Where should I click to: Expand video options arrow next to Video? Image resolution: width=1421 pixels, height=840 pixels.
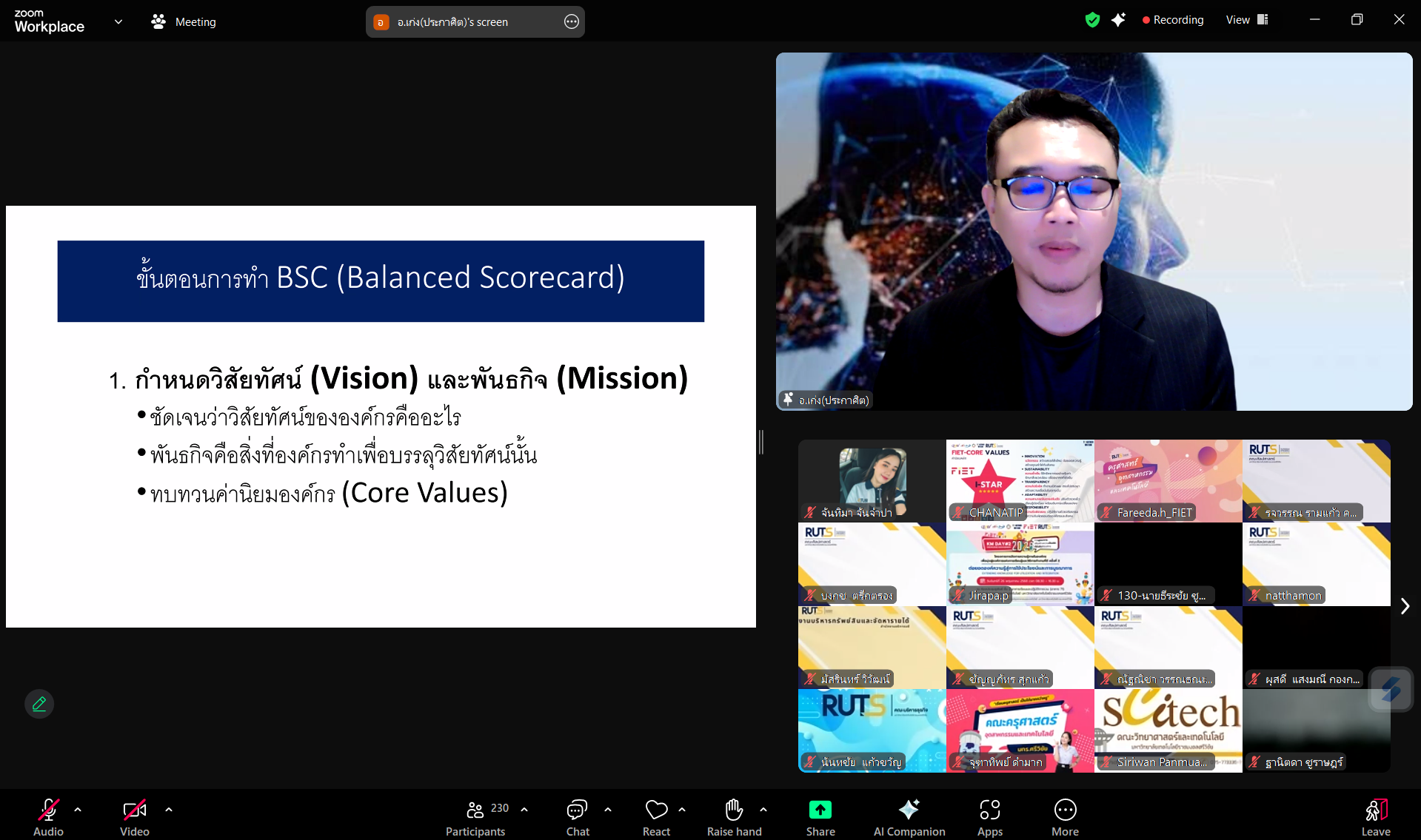click(169, 810)
